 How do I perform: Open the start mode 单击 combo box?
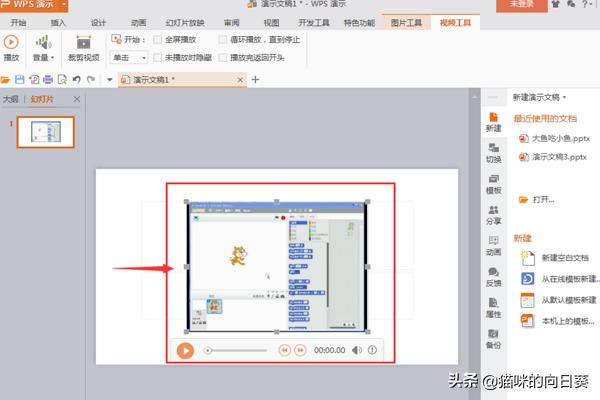click(x=129, y=57)
